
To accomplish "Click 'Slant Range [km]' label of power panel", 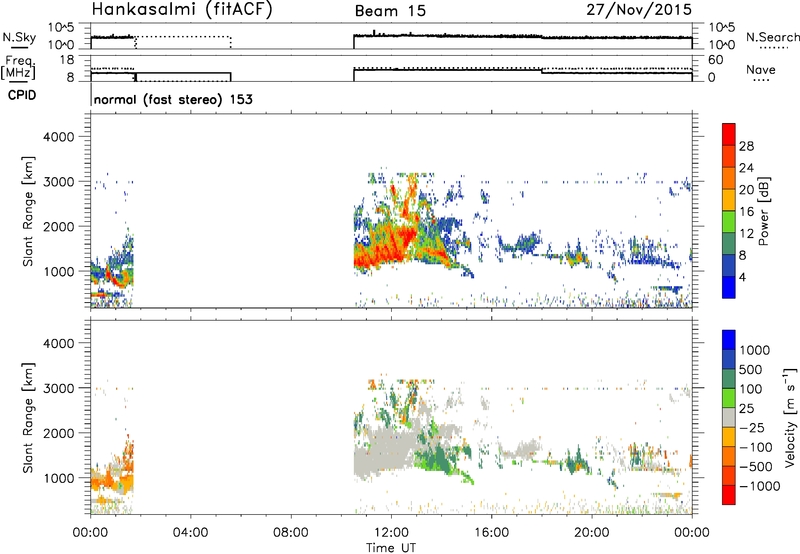I will [x=28, y=211].
